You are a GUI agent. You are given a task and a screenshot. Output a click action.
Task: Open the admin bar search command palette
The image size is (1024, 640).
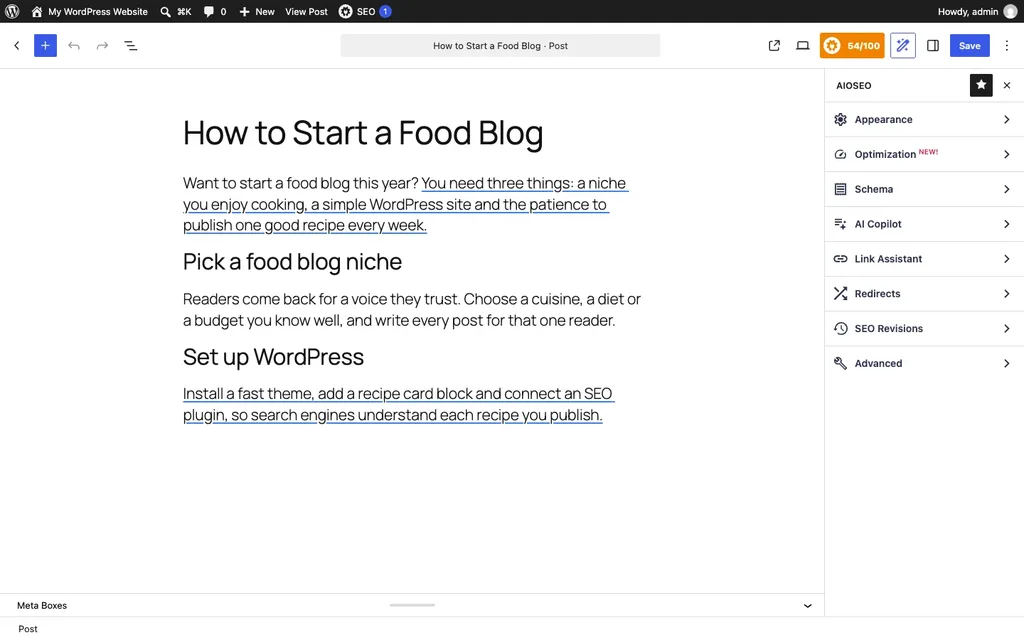click(x=176, y=11)
